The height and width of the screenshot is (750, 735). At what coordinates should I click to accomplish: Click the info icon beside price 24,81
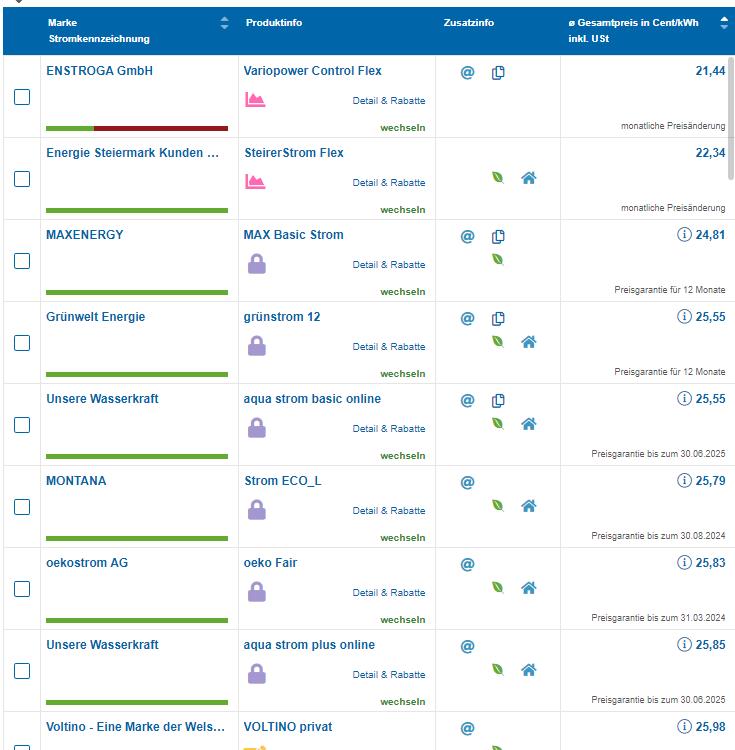pos(684,234)
